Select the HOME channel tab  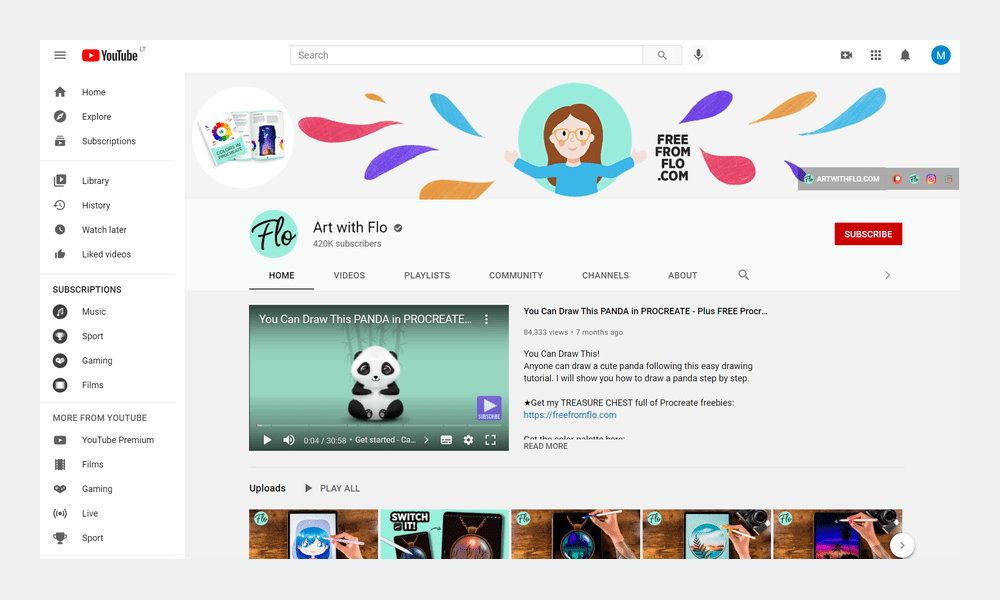pyautogui.click(x=281, y=275)
